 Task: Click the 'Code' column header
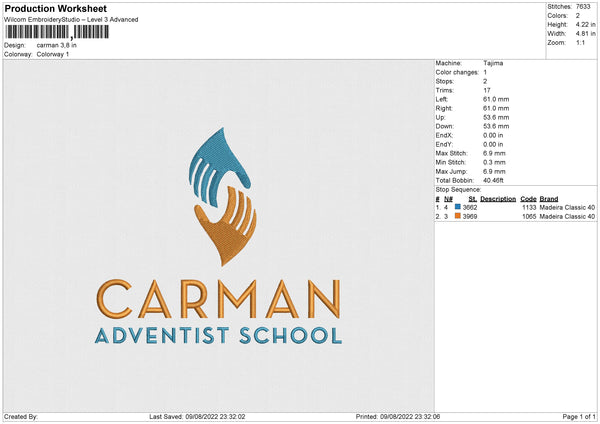click(x=528, y=199)
